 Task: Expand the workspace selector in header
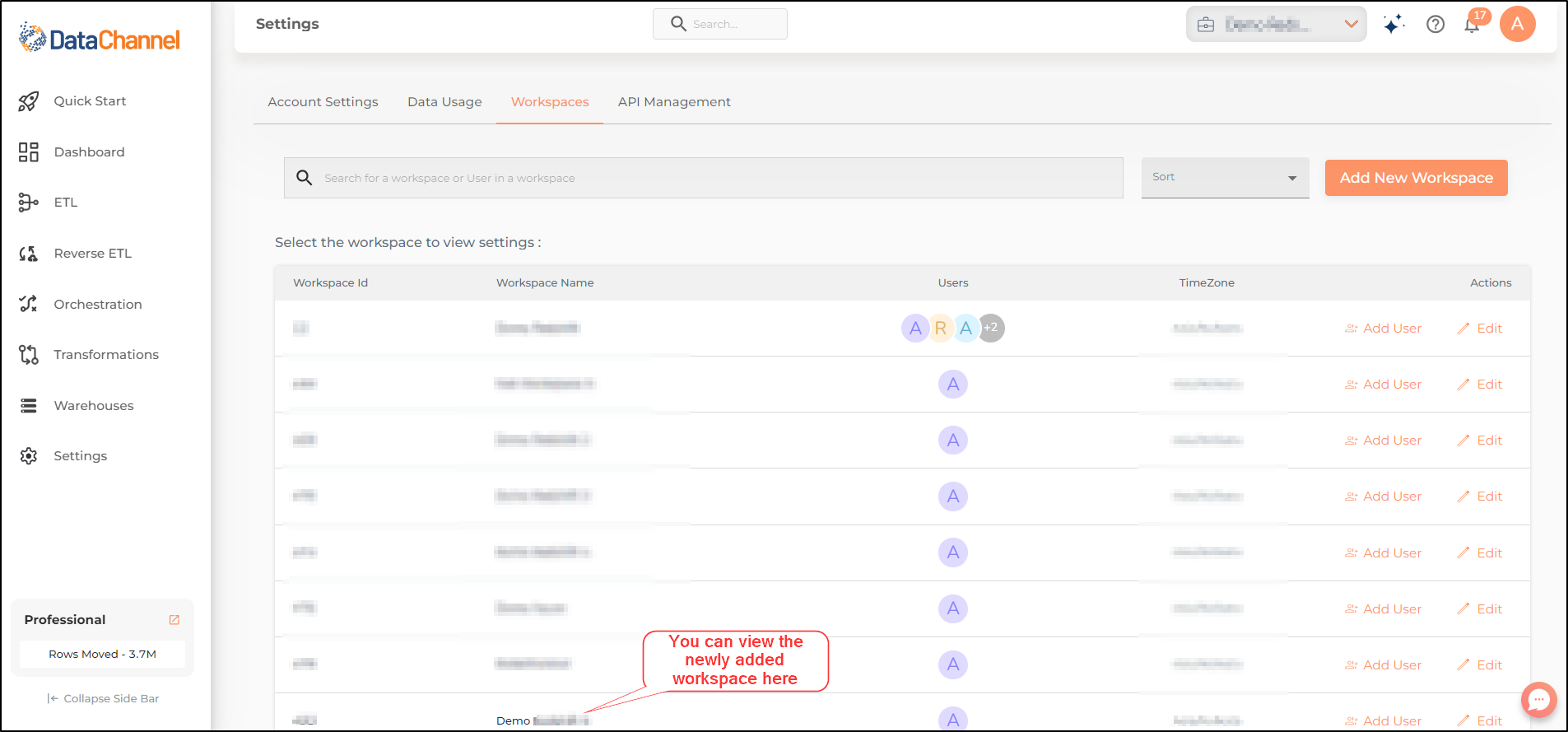(x=1277, y=25)
